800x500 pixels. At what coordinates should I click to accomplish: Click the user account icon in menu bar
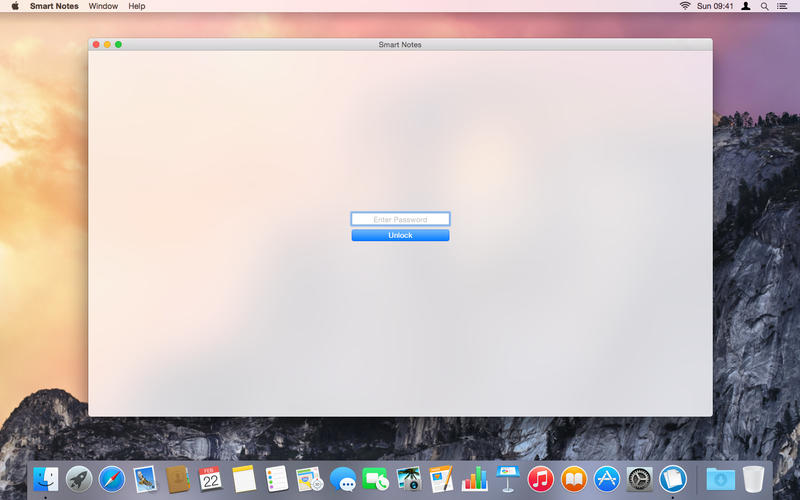click(746, 6)
